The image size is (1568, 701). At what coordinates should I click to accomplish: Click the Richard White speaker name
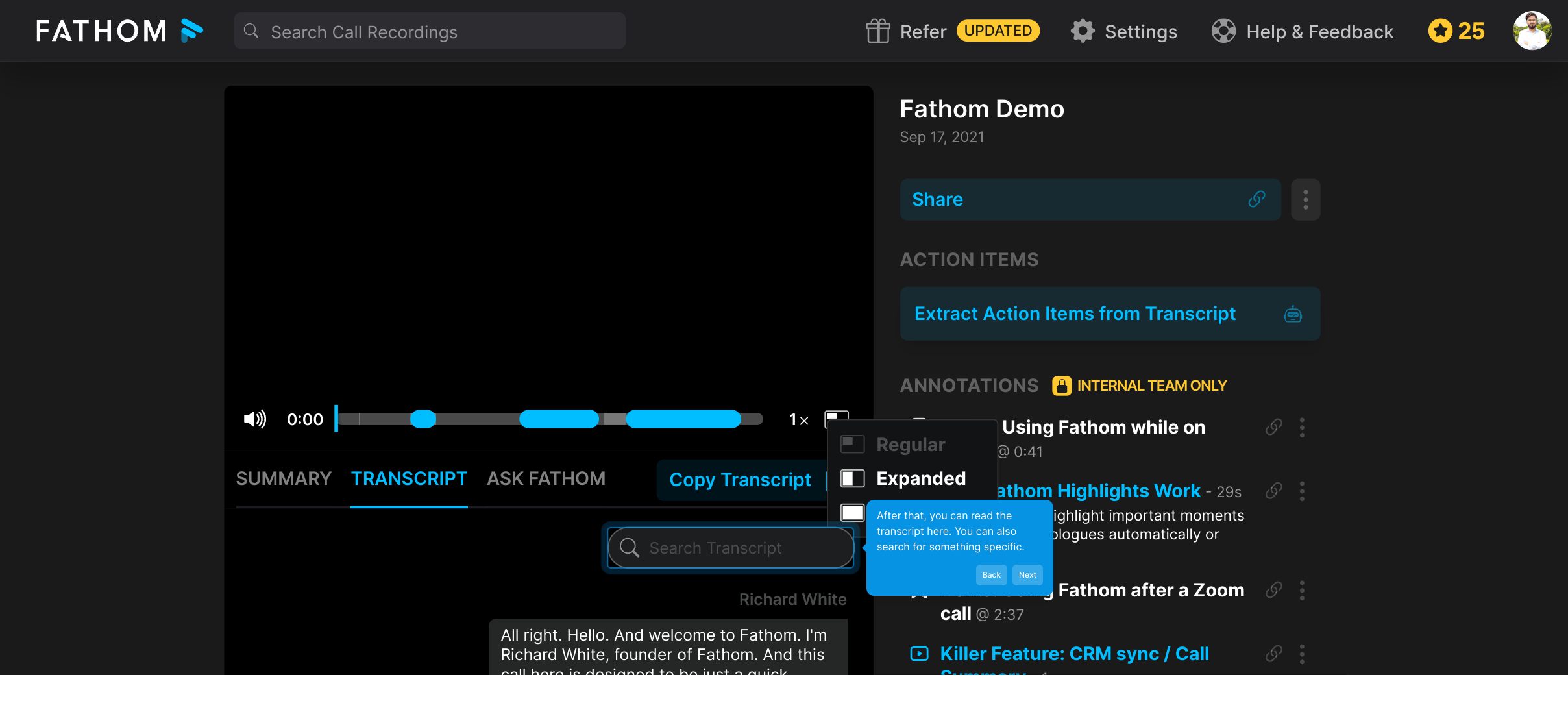[792, 599]
